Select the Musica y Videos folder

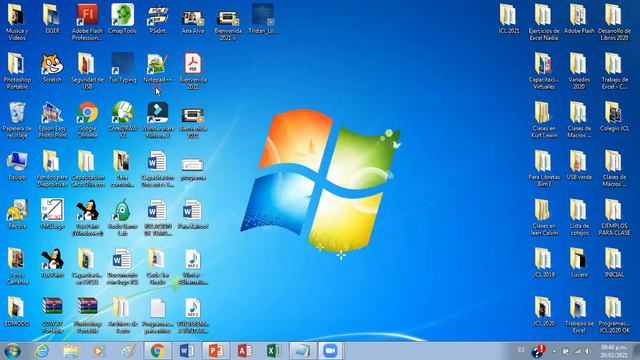(17, 22)
